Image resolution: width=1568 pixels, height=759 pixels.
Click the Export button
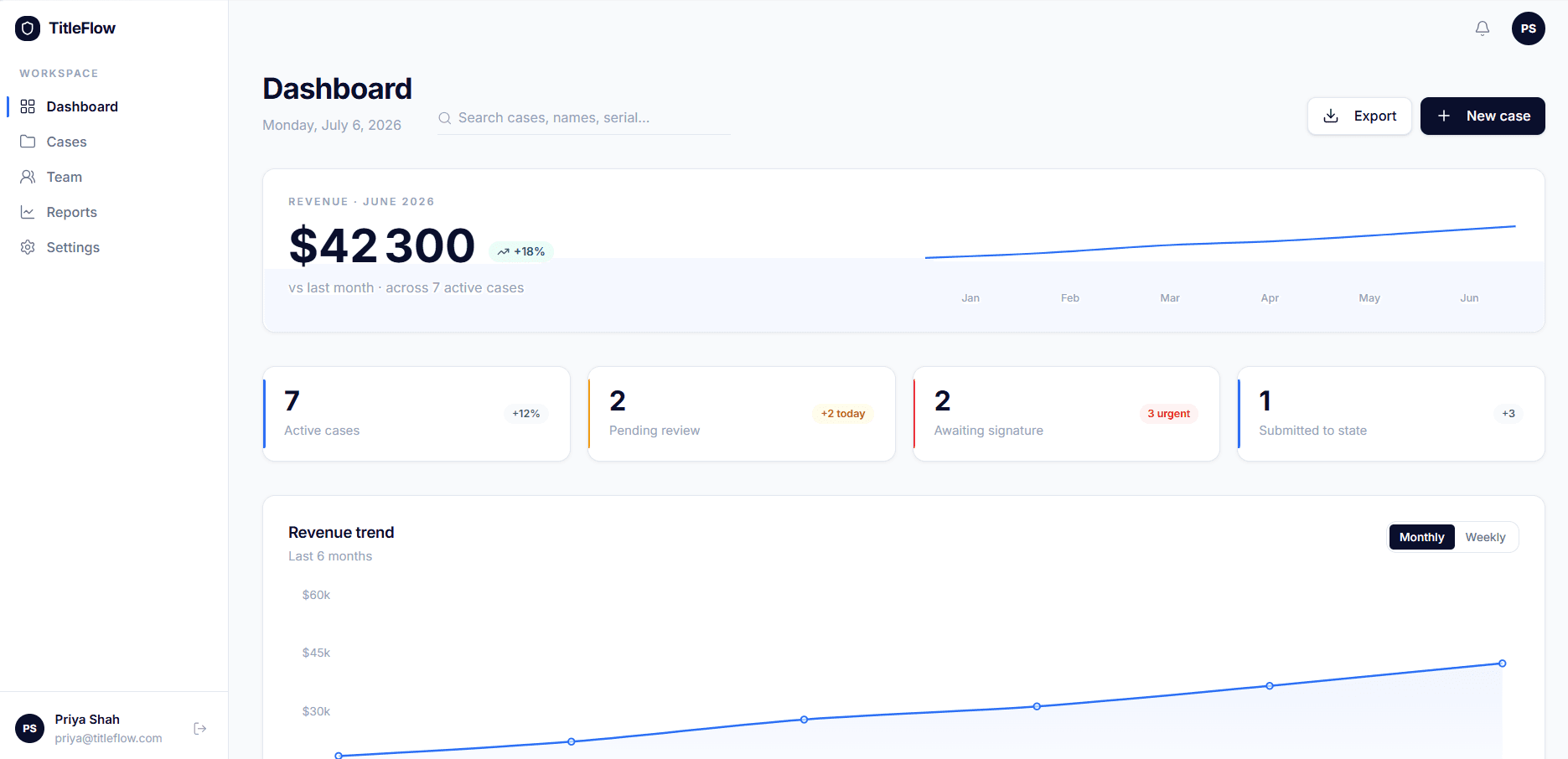click(1359, 116)
